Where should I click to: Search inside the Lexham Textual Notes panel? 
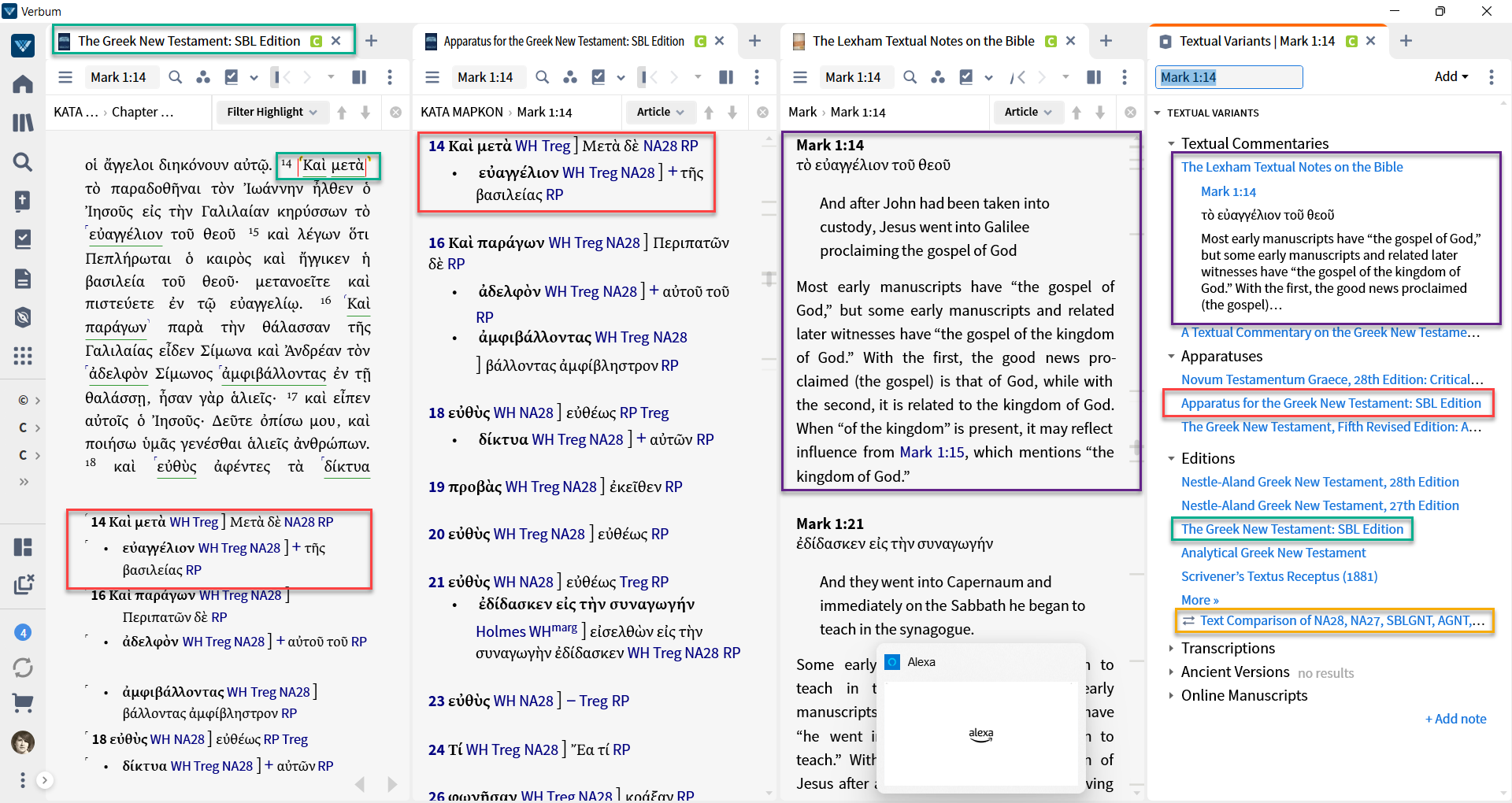(x=910, y=77)
